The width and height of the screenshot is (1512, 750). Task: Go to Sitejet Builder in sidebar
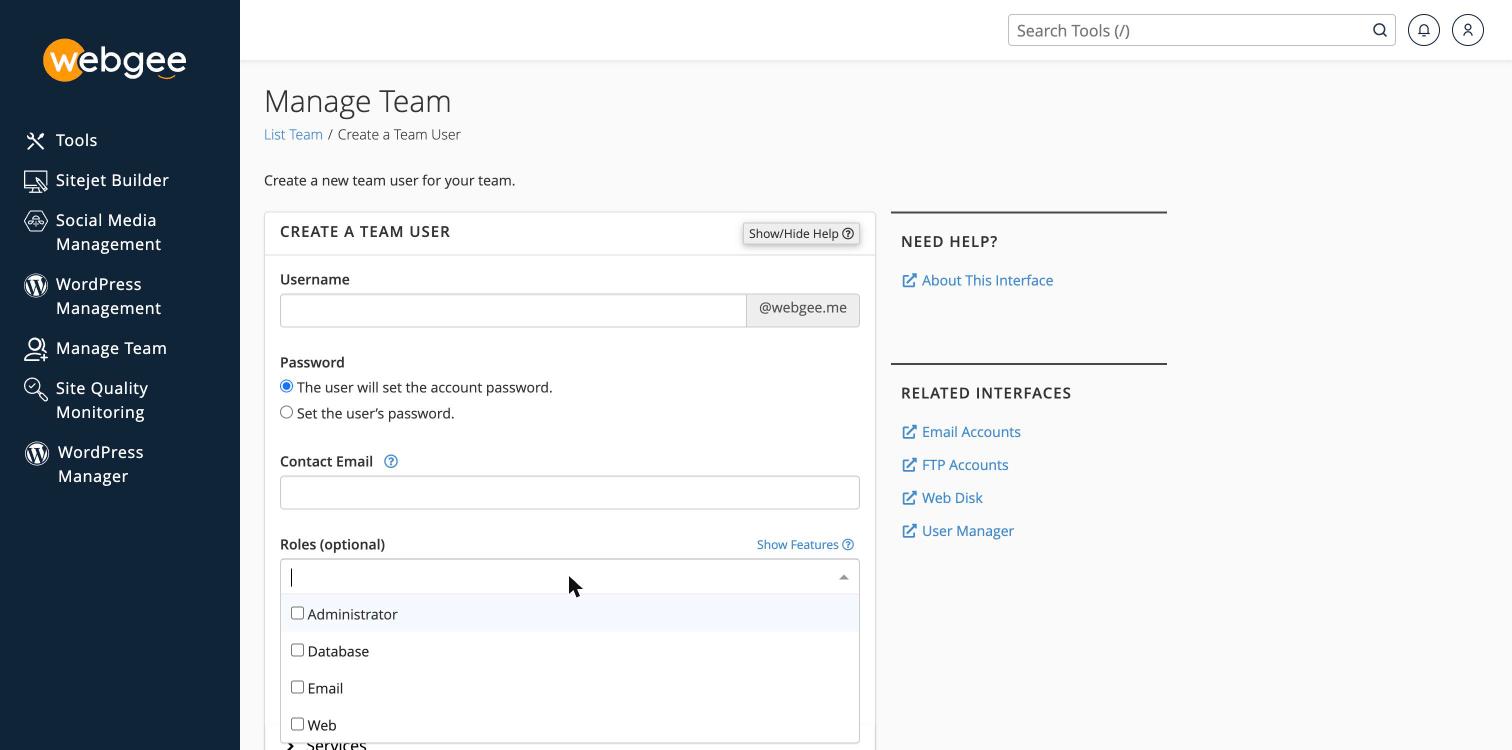[x=112, y=180]
